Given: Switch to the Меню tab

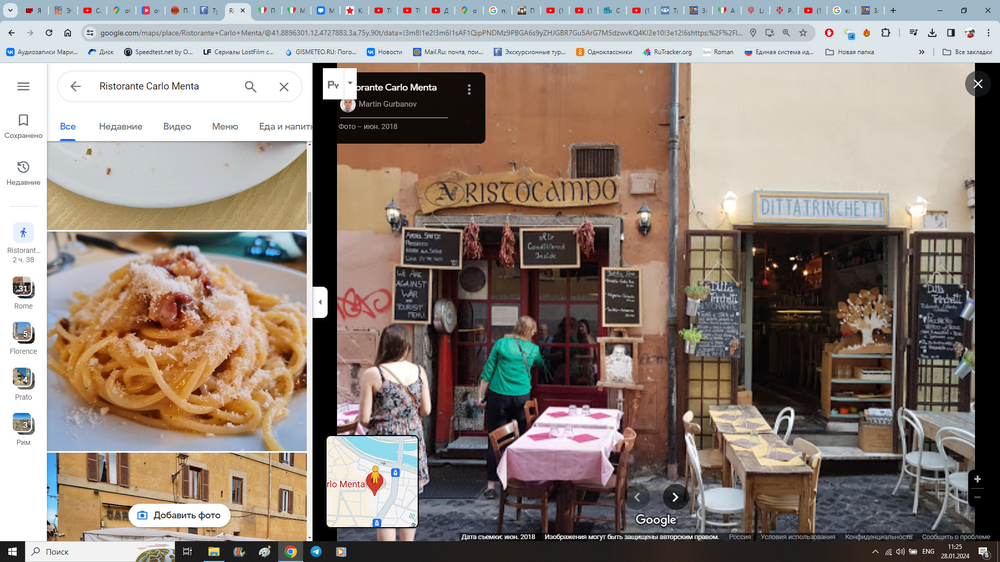Looking at the screenshot, I should click(225, 126).
